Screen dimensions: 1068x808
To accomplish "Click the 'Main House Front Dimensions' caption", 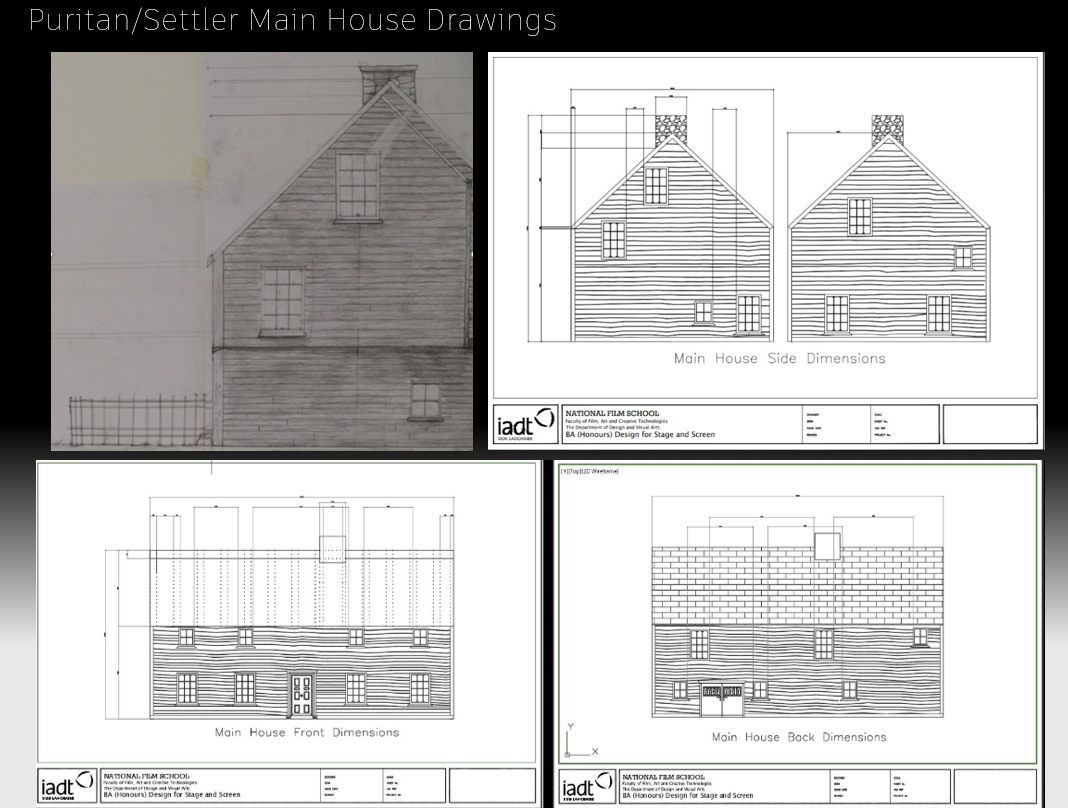I will pos(307,733).
